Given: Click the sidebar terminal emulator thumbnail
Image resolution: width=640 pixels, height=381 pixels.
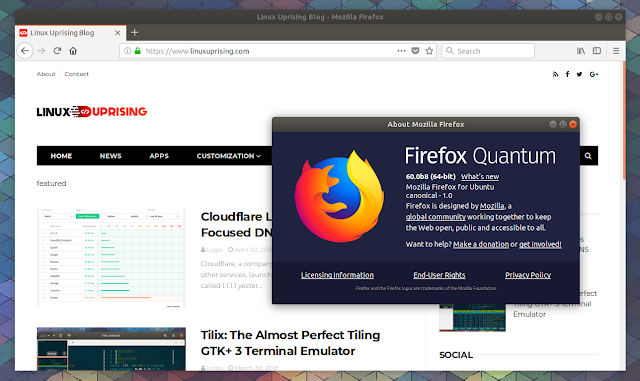Looking at the screenshot, I should (x=472, y=317).
